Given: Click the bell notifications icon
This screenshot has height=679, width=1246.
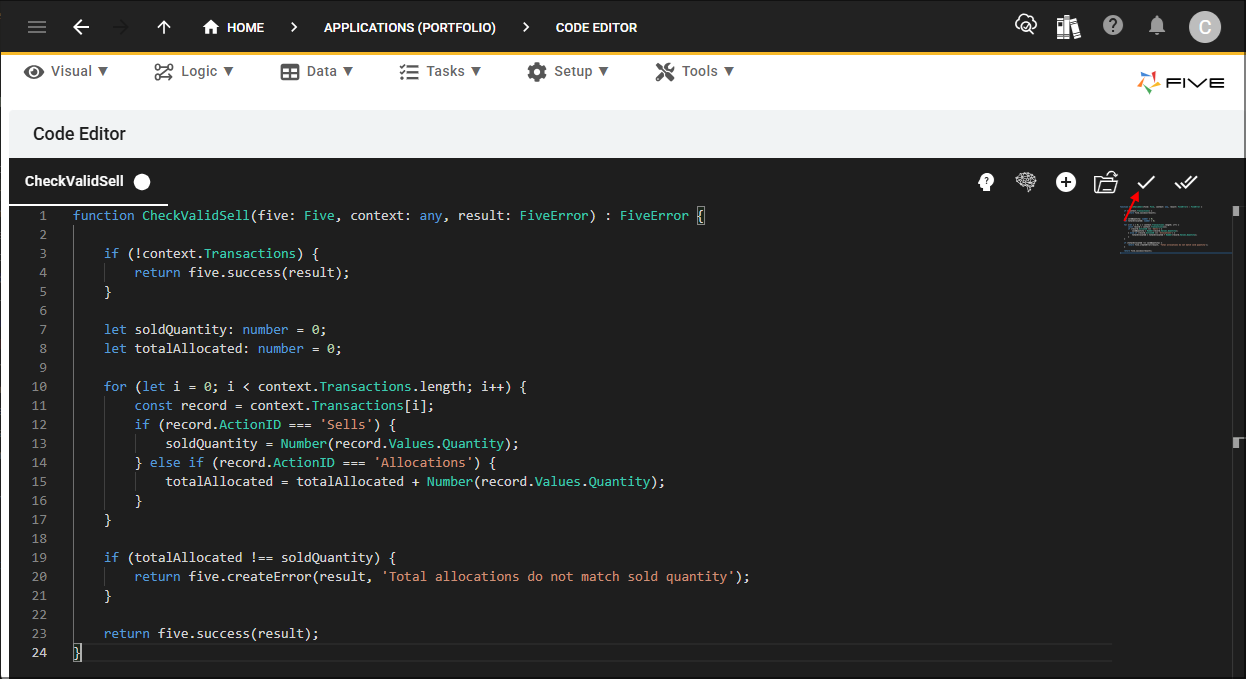Looking at the screenshot, I should [1157, 26].
